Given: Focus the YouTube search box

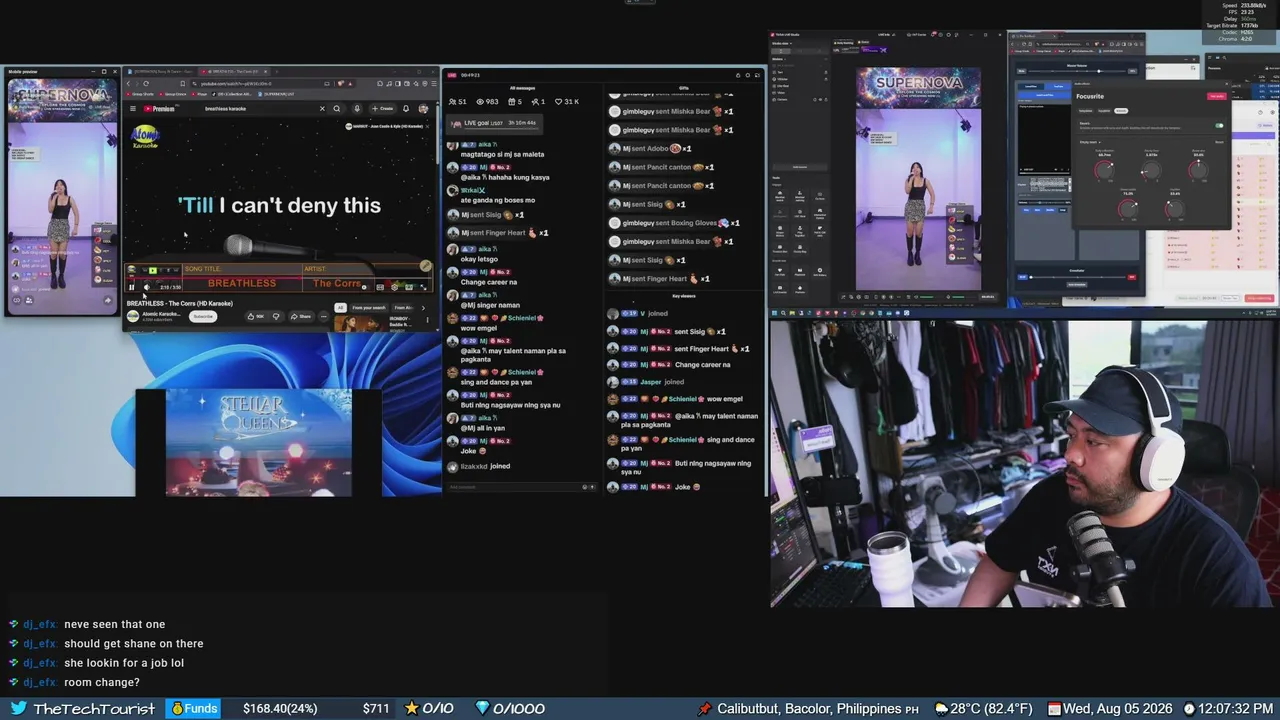Looking at the screenshot, I should [260, 108].
